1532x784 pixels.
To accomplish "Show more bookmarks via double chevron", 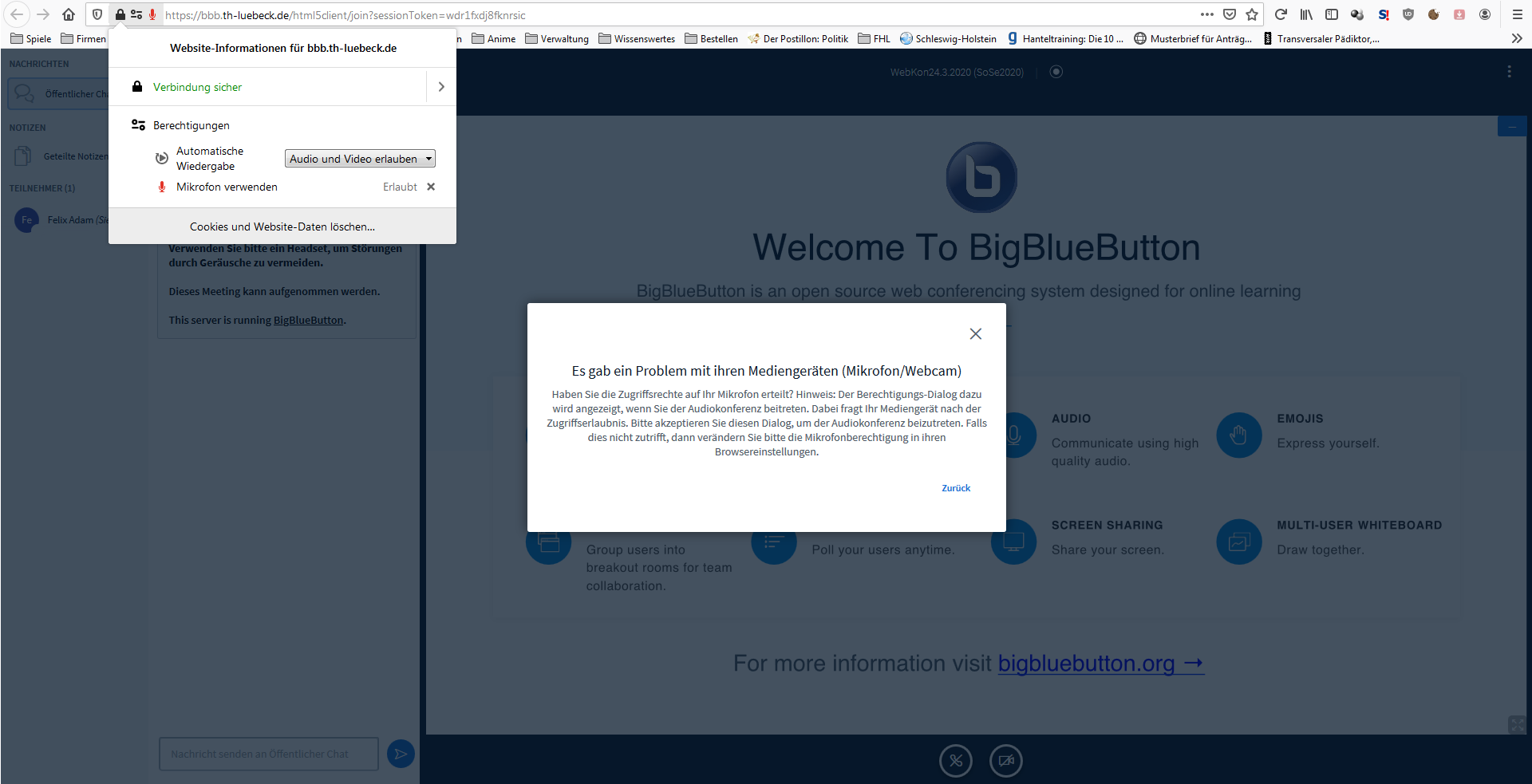I will [1517, 38].
